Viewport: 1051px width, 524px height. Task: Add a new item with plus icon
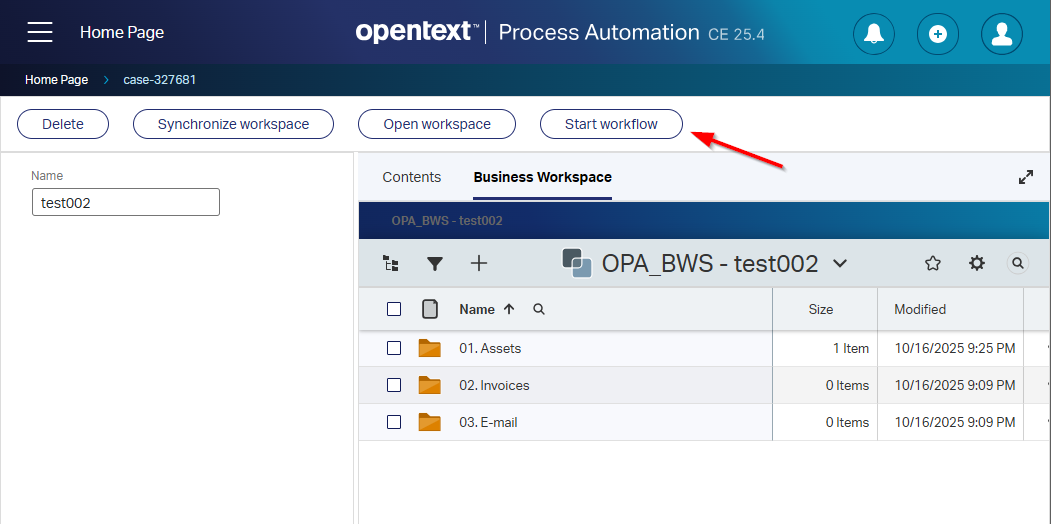tap(479, 263)
